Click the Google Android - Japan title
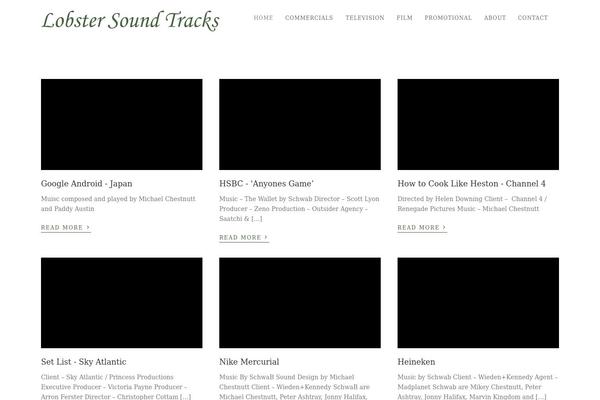The image size is (600, 400). click(x=86, y=184)
